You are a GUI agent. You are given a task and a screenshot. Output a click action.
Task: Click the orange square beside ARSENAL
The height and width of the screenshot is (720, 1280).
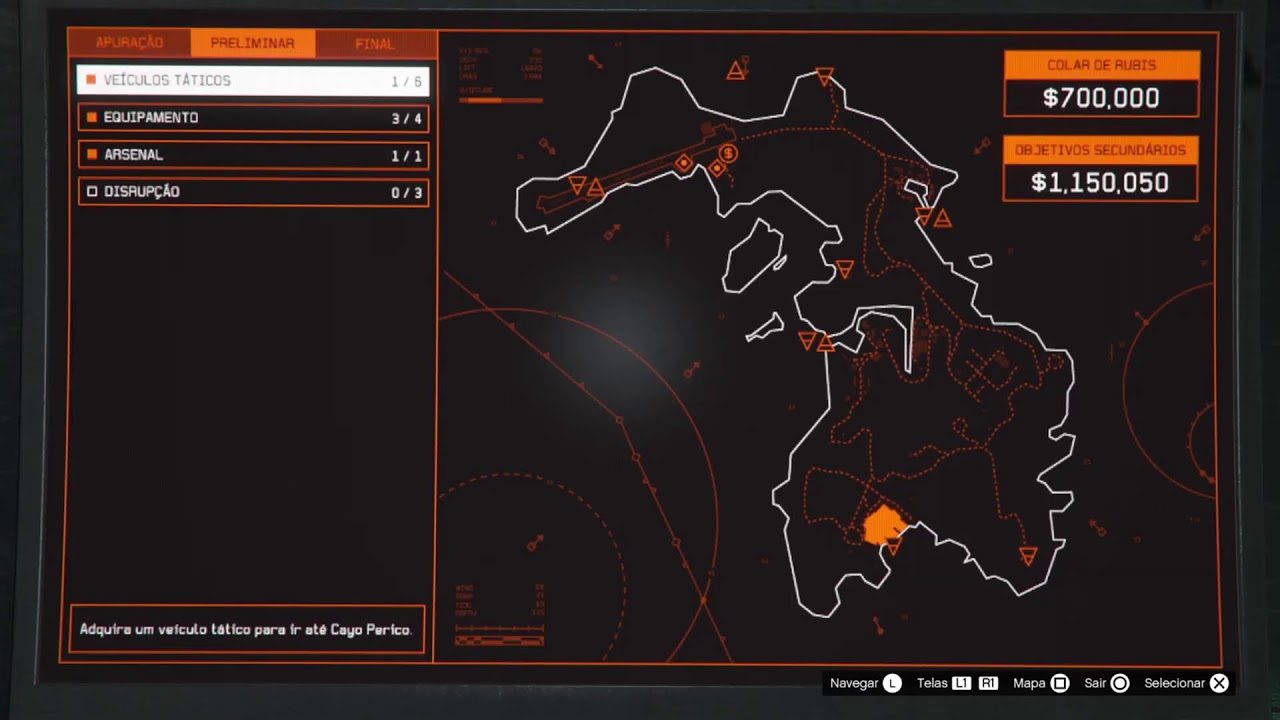pos(92,155)
